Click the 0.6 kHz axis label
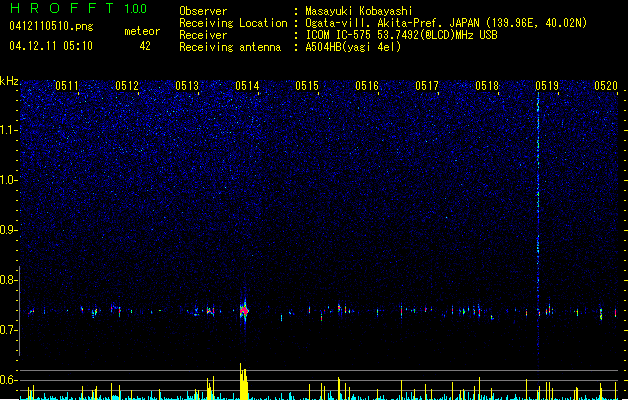Image resolution: width=629 pixels, height=400 pixels. (9, 380)
